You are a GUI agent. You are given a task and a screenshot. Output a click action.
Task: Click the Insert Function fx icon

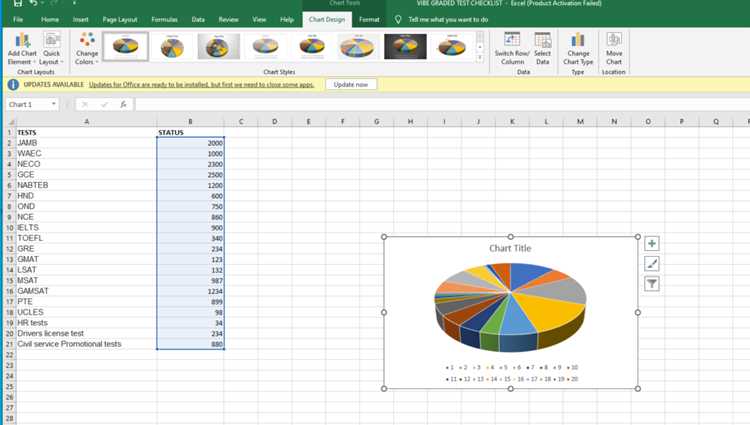(x=123, y=104)
